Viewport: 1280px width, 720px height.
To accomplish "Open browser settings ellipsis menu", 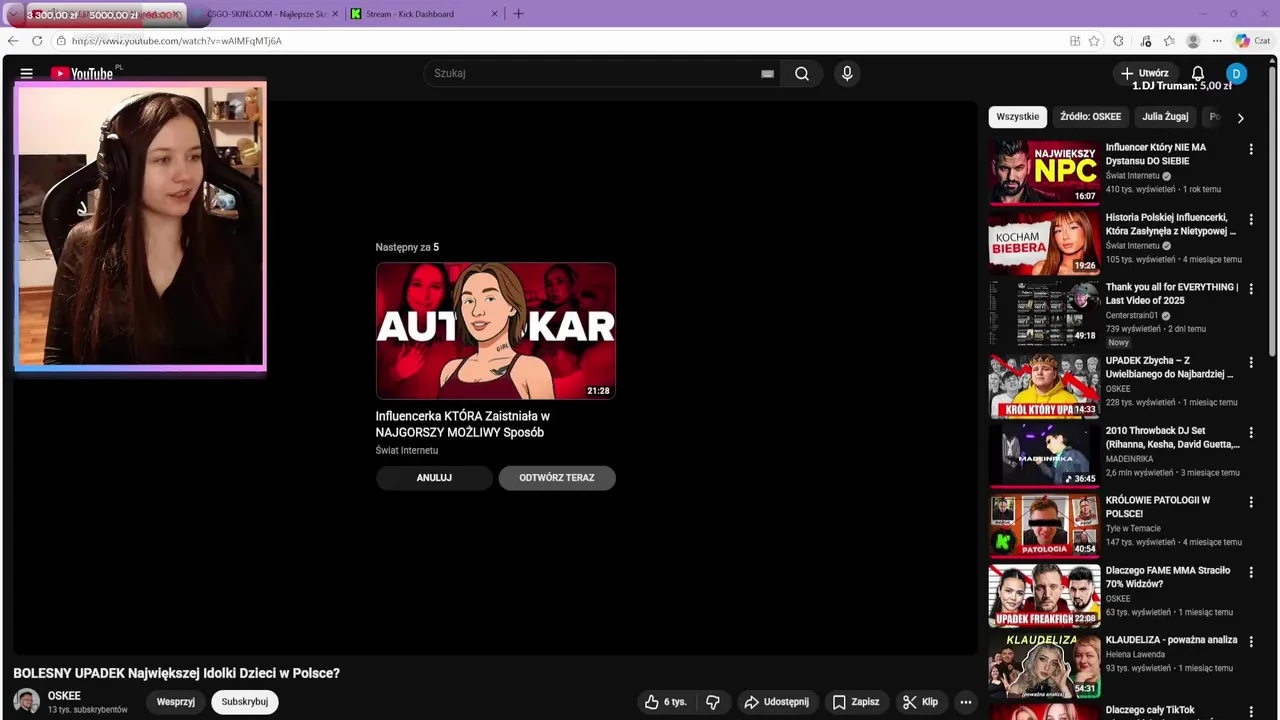I will click(x=1217, y=41).
